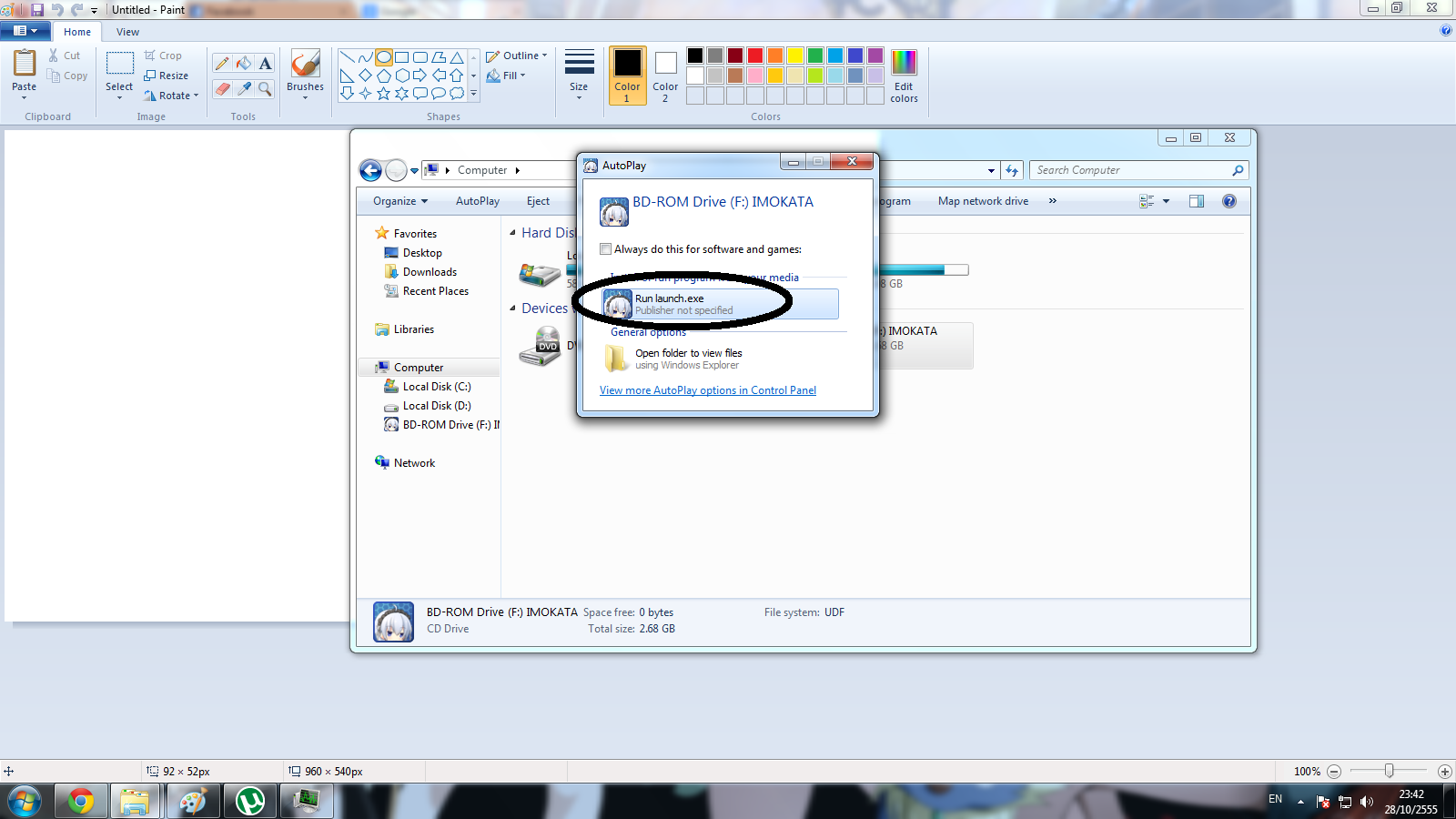Pick the Left arrow shape
This screenshot has width=1456, height=819.
439,76
